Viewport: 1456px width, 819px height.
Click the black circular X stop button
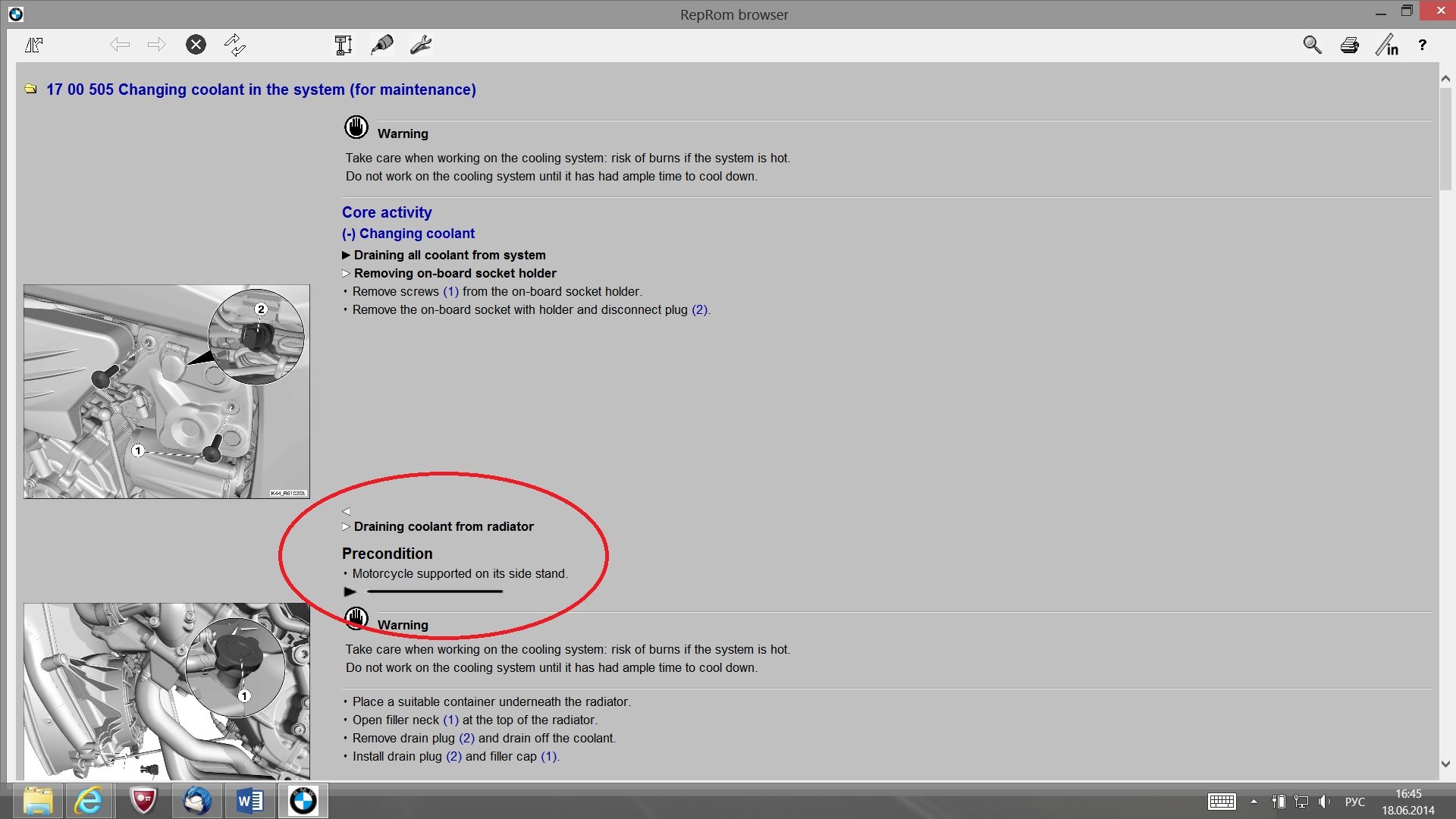click(196, 45)
